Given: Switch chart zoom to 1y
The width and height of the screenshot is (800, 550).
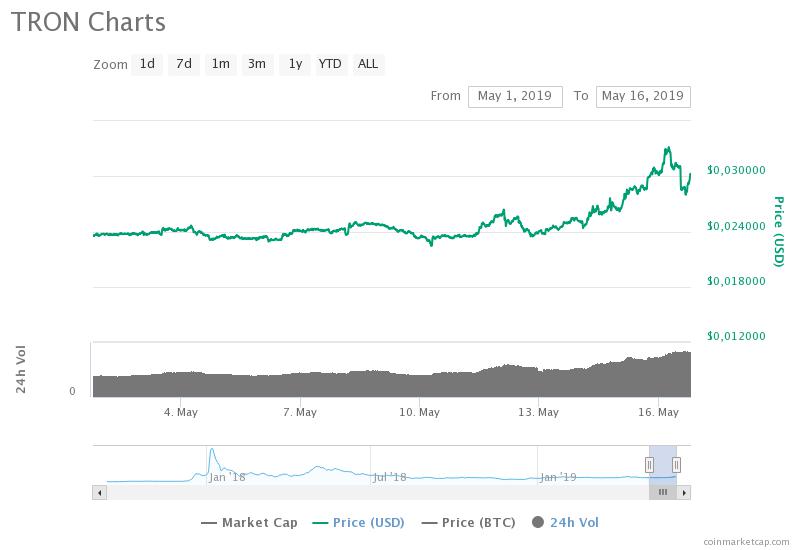Looking at the screenshot, I should (x=294, y=64).
